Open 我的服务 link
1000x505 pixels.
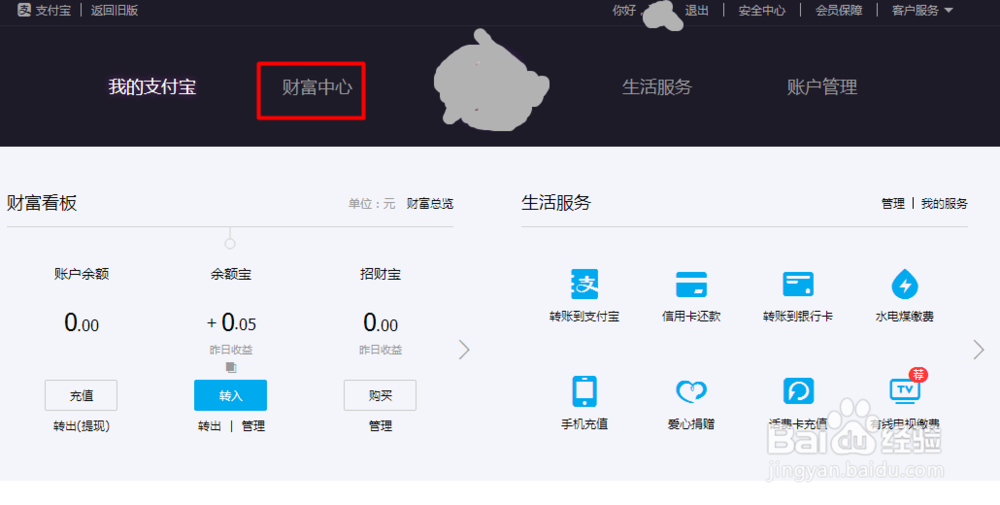tap(944, 203)
